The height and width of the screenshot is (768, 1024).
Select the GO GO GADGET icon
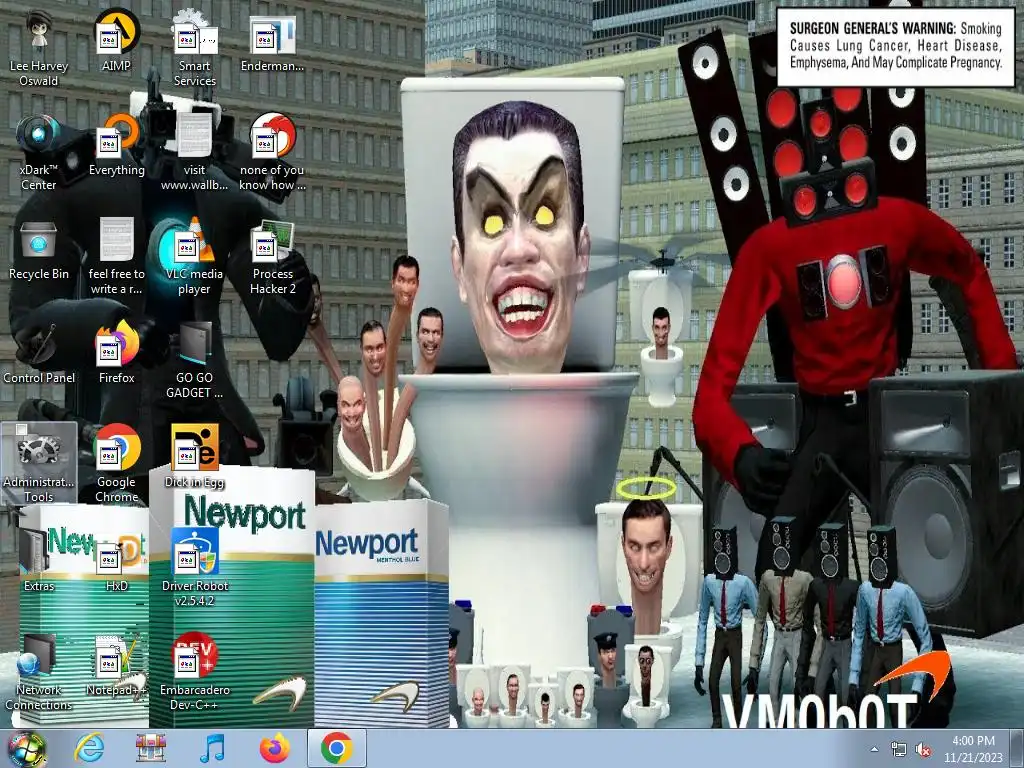click(195, 361)
